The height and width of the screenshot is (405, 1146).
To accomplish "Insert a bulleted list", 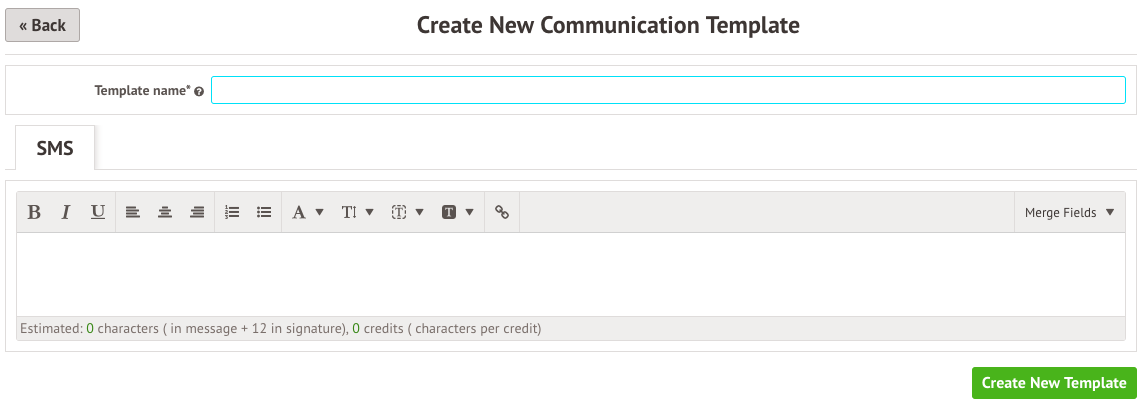I will [265, 213].
